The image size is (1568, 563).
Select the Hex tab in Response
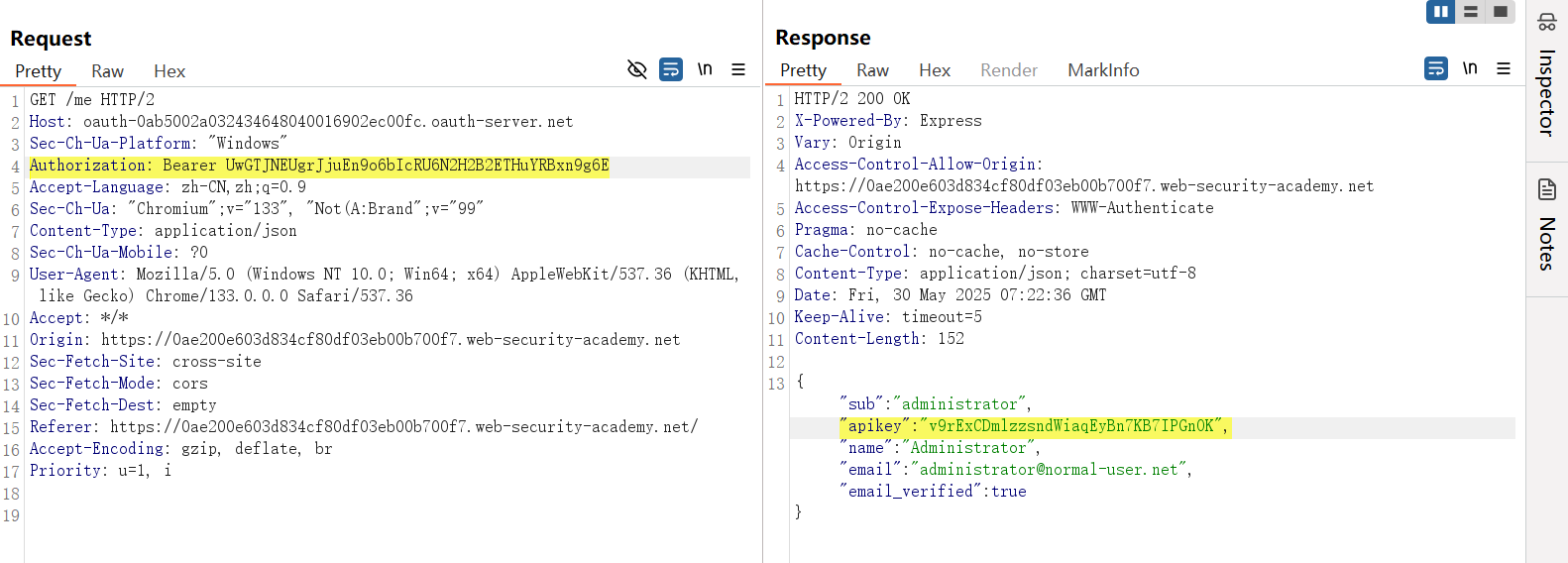pos(934,70)
